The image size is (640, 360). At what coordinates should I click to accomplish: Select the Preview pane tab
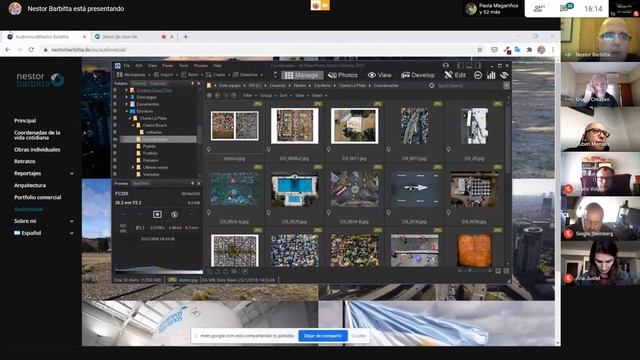pyautogui.click(x=121, y=184)
